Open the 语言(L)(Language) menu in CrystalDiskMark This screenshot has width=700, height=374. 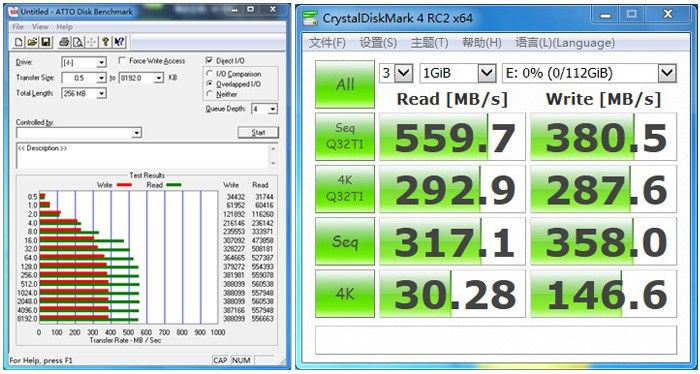click(x=565, y=43)
